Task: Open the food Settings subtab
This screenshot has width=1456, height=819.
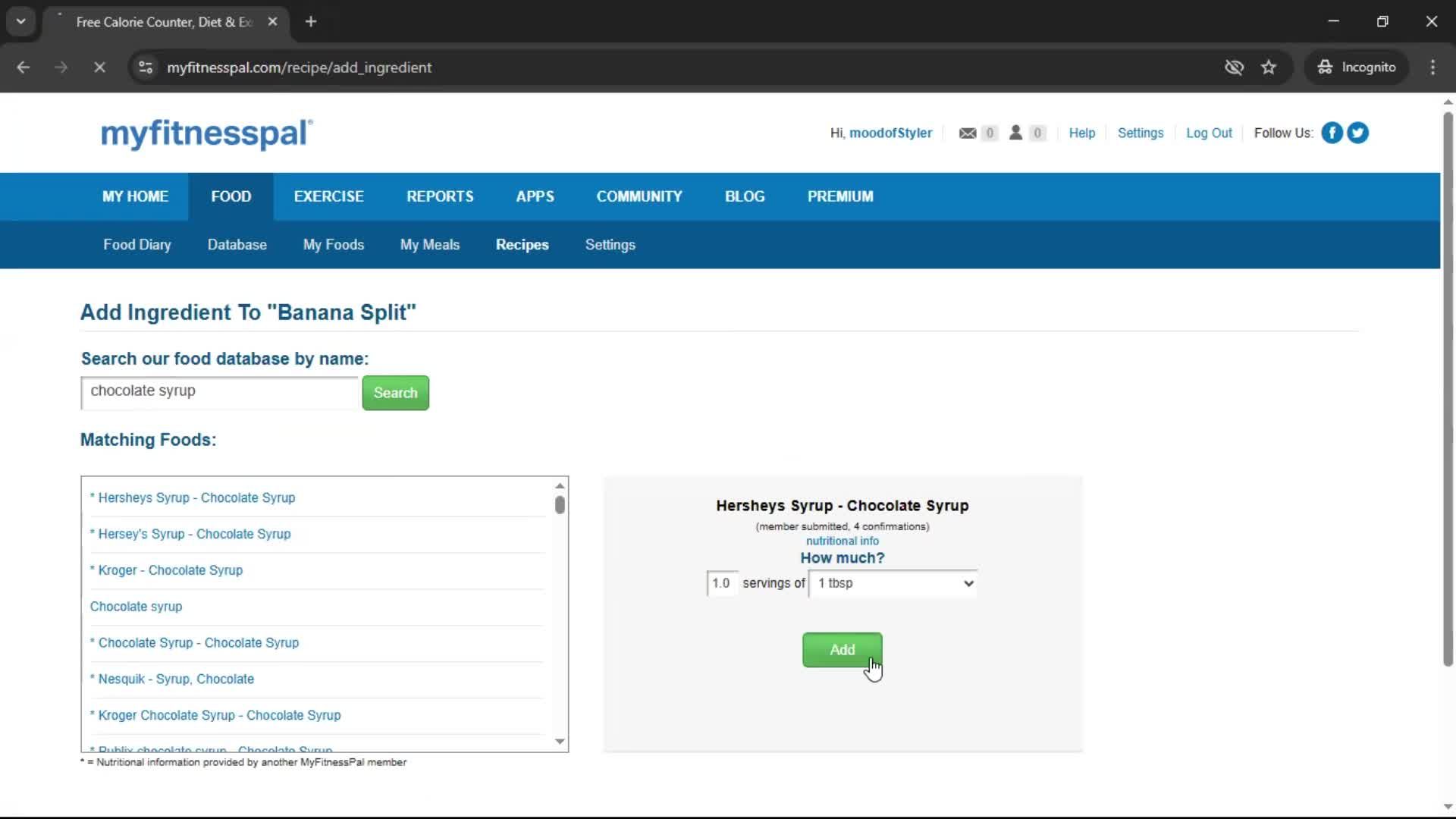Action: pyautogui.click(x=610, y=245)
